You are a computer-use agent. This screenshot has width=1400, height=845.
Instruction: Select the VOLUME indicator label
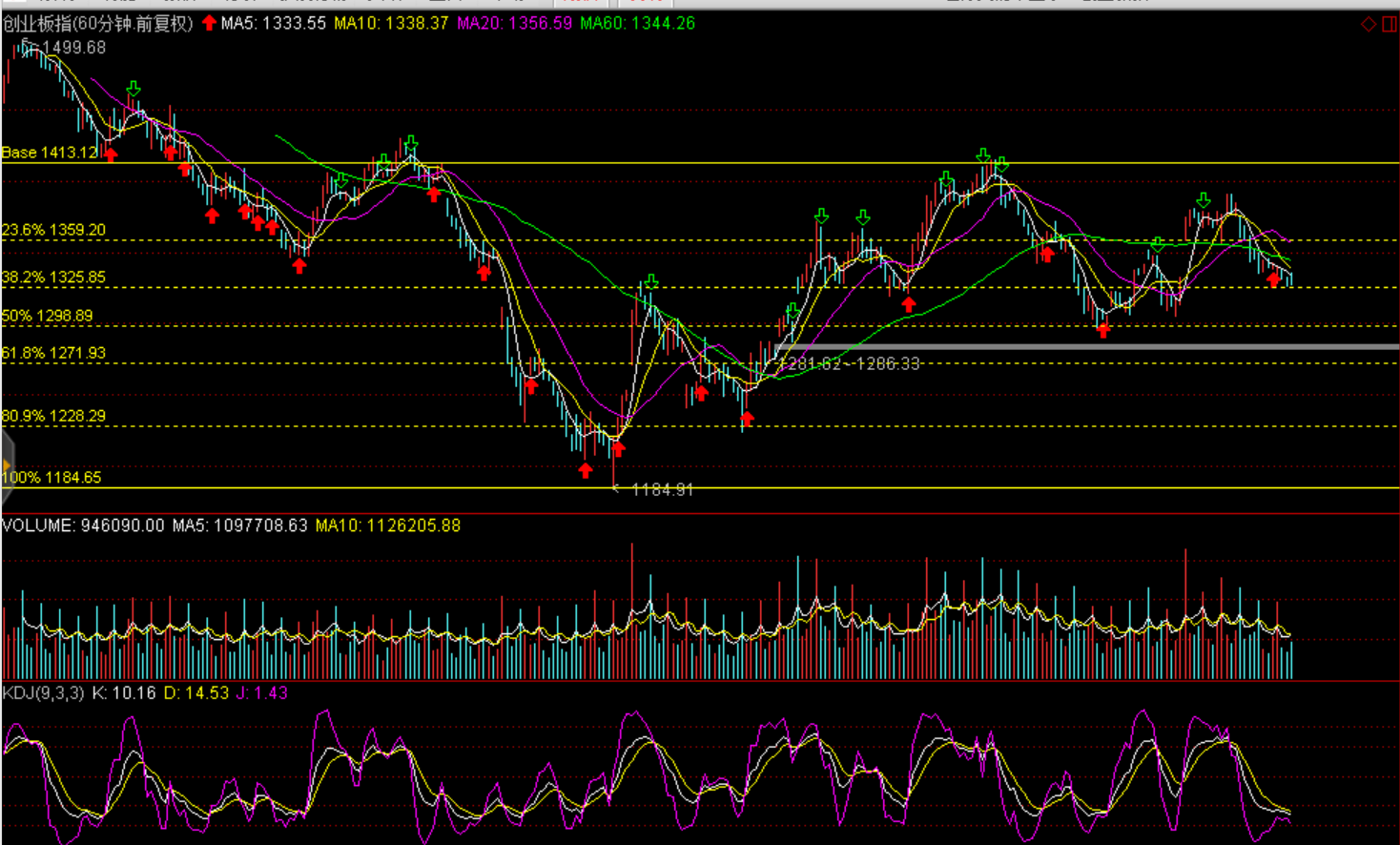click(83, 526)
